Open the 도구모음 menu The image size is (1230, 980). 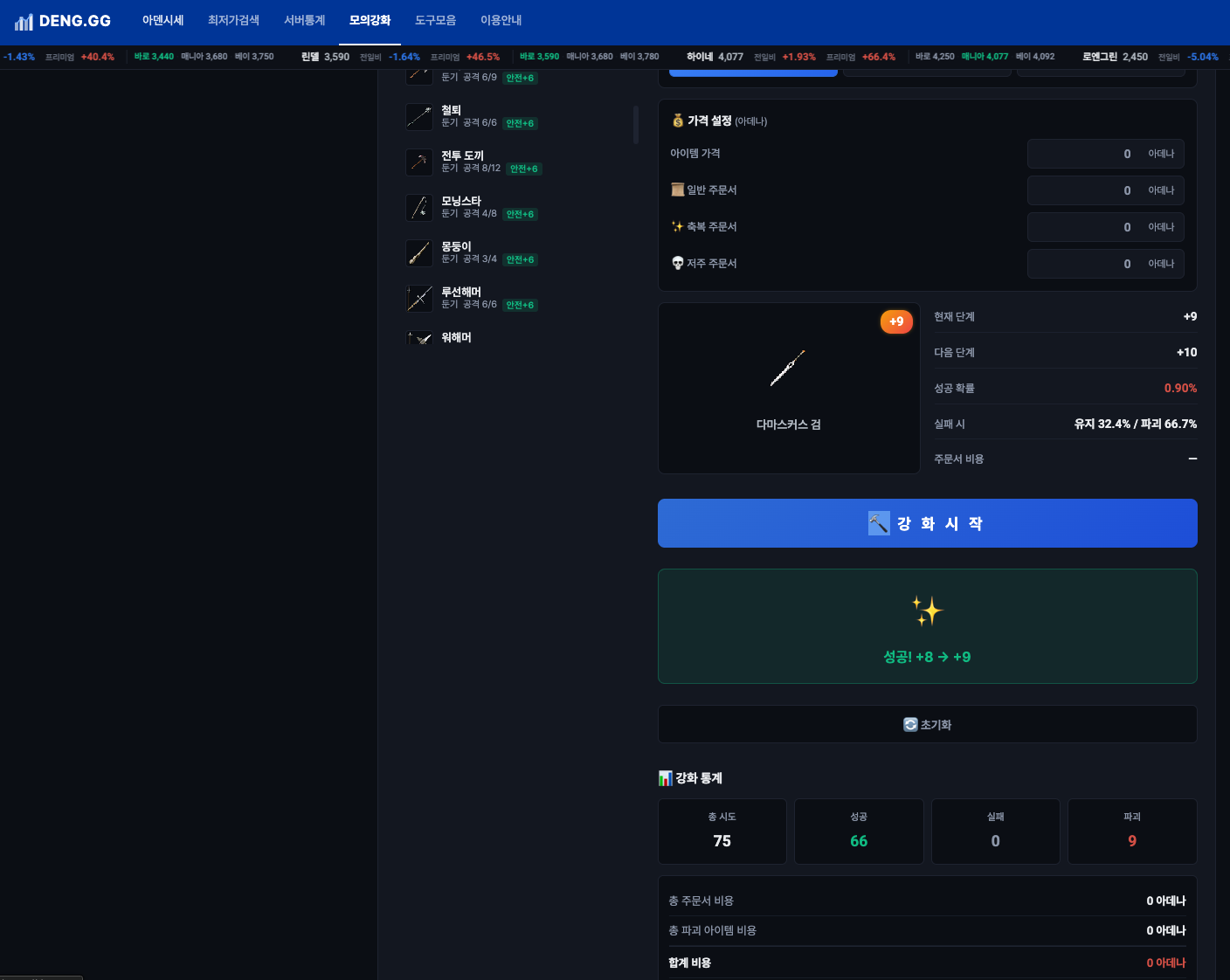pyautogui.click(x=435, y=20)
